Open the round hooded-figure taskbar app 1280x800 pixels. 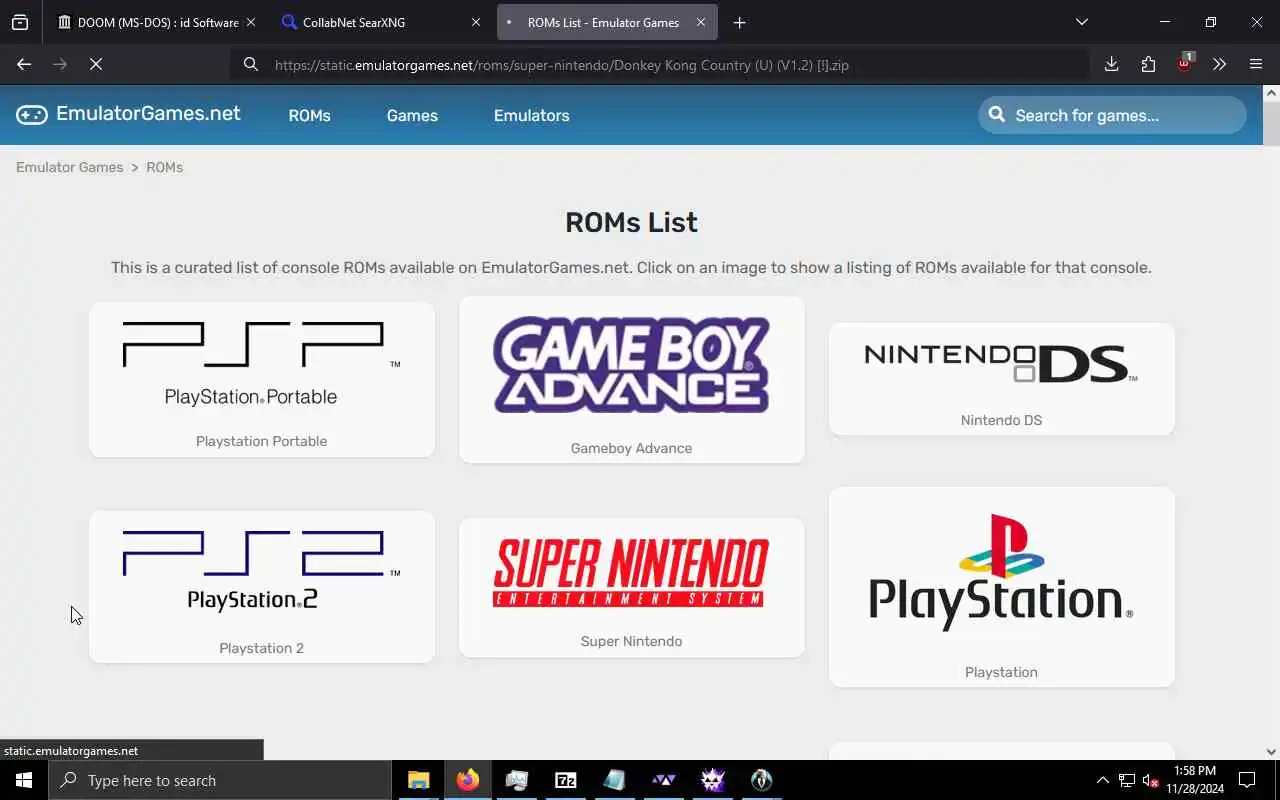(x=761, y=780)
